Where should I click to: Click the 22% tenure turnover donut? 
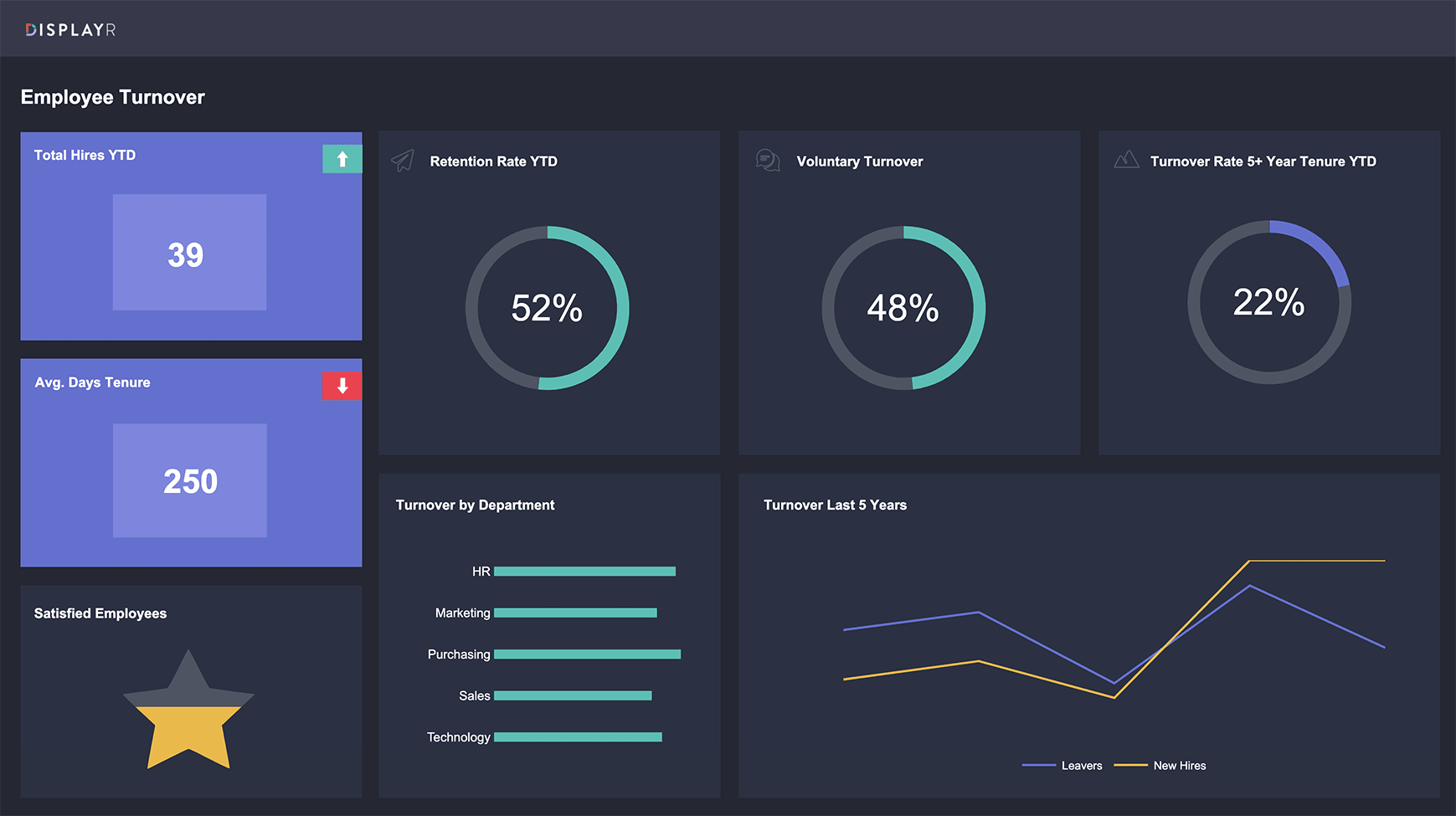[x=1268, y=302]
